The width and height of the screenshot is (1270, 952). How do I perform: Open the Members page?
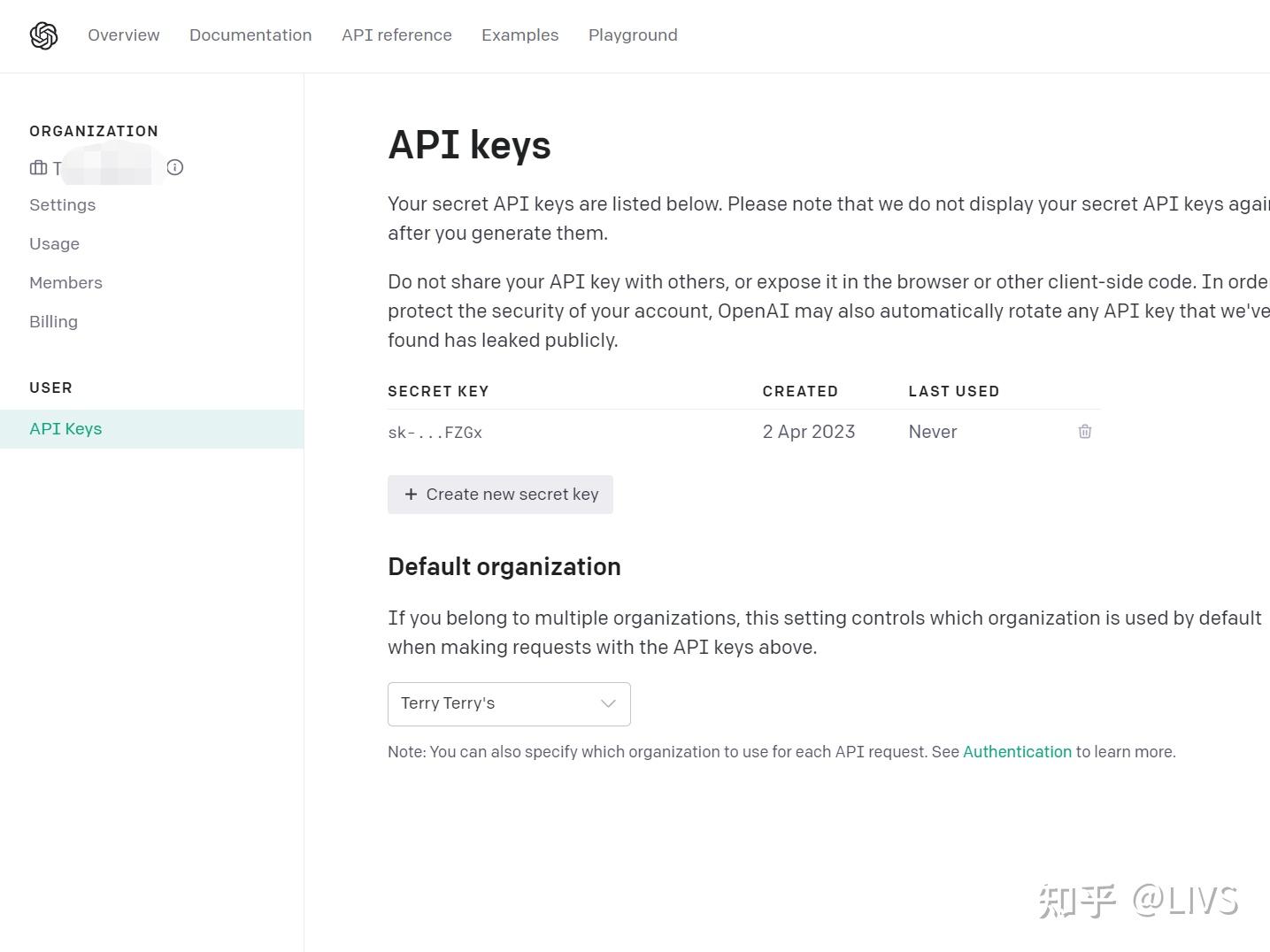[65, 283]
